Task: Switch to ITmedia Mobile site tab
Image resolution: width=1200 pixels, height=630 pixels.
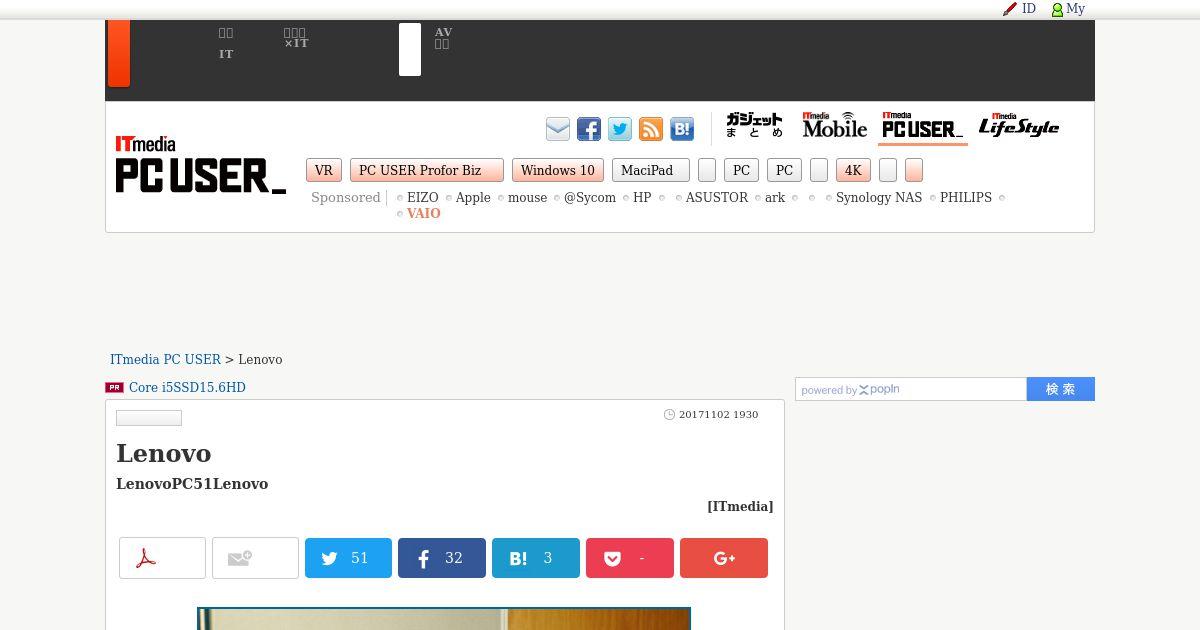Action: [835, 126]
